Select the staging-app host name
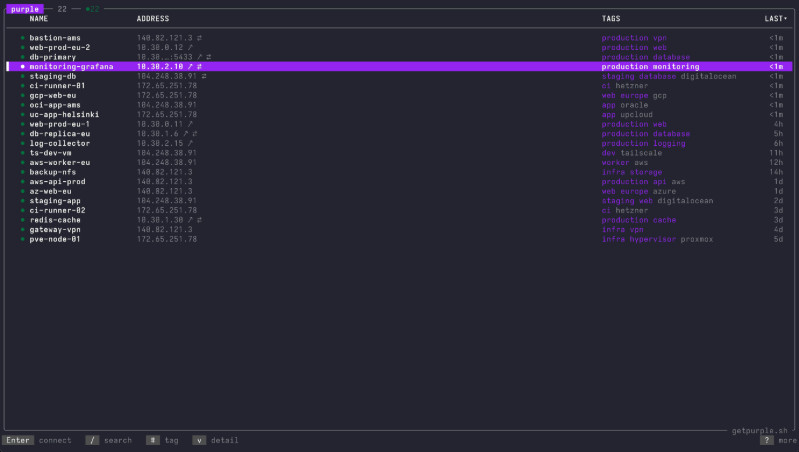The width and height of the screenshot is (799, 452). point(55,201)
